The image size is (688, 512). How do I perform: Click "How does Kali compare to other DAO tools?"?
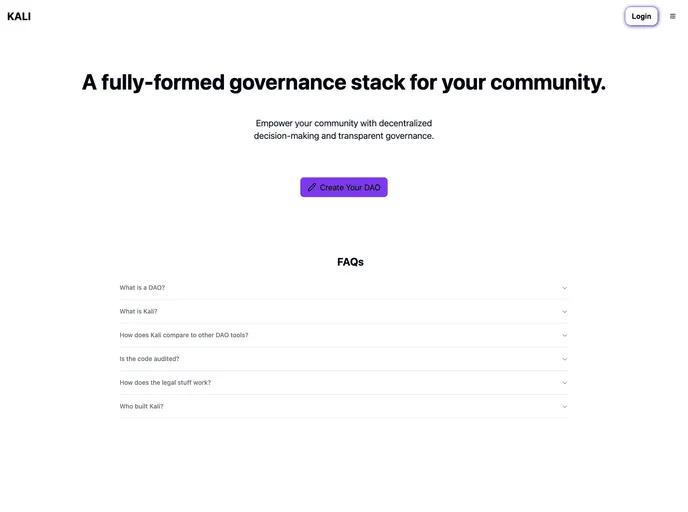(x=184, y=335)
